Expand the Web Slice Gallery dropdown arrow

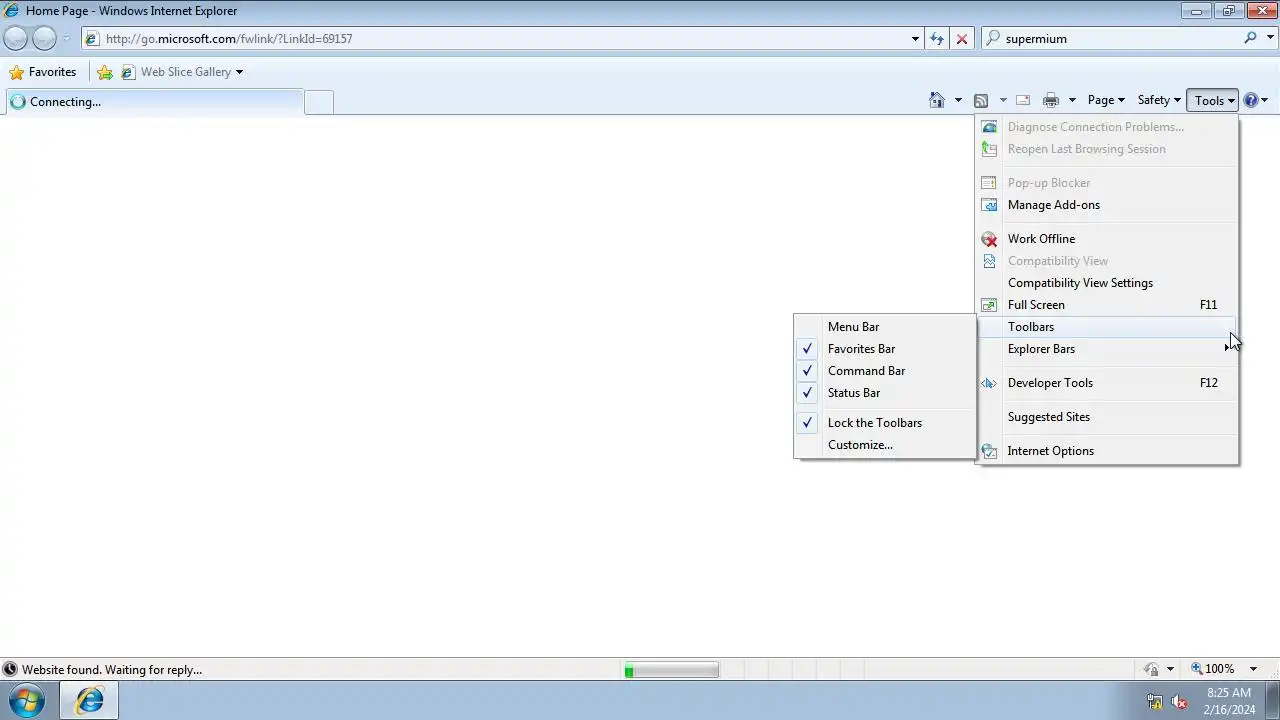(x=239, y=72)
